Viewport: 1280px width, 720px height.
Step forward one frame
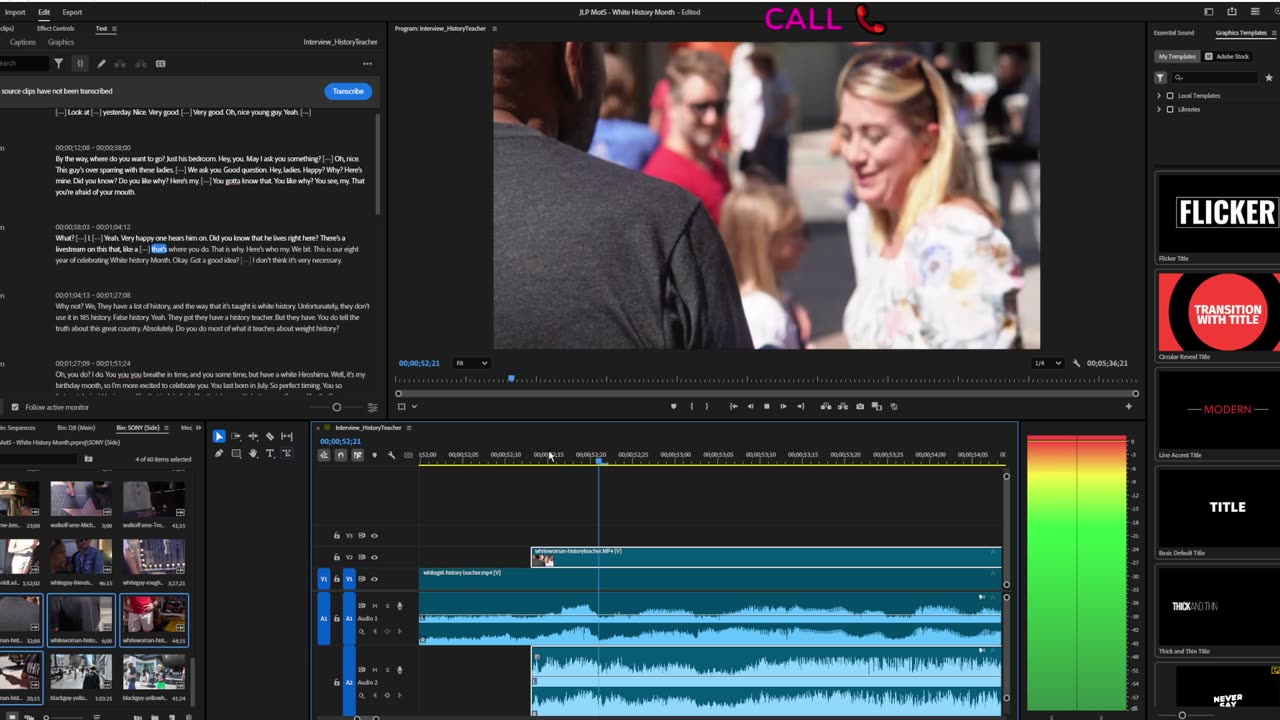783,406
